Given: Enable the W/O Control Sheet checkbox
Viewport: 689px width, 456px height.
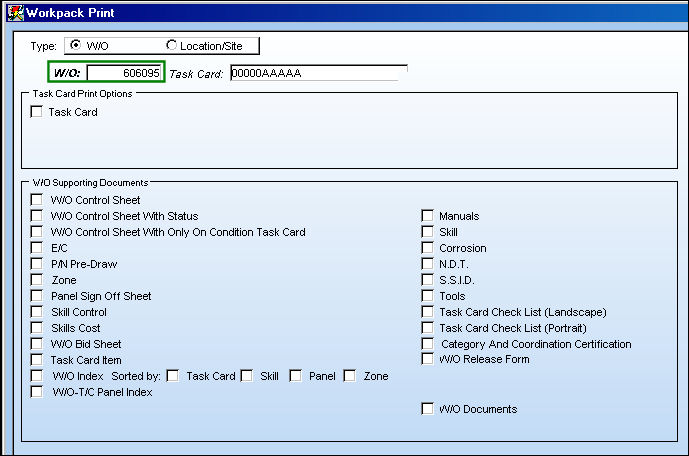Looking at the screenshot, I should click(x=36, y=200).
